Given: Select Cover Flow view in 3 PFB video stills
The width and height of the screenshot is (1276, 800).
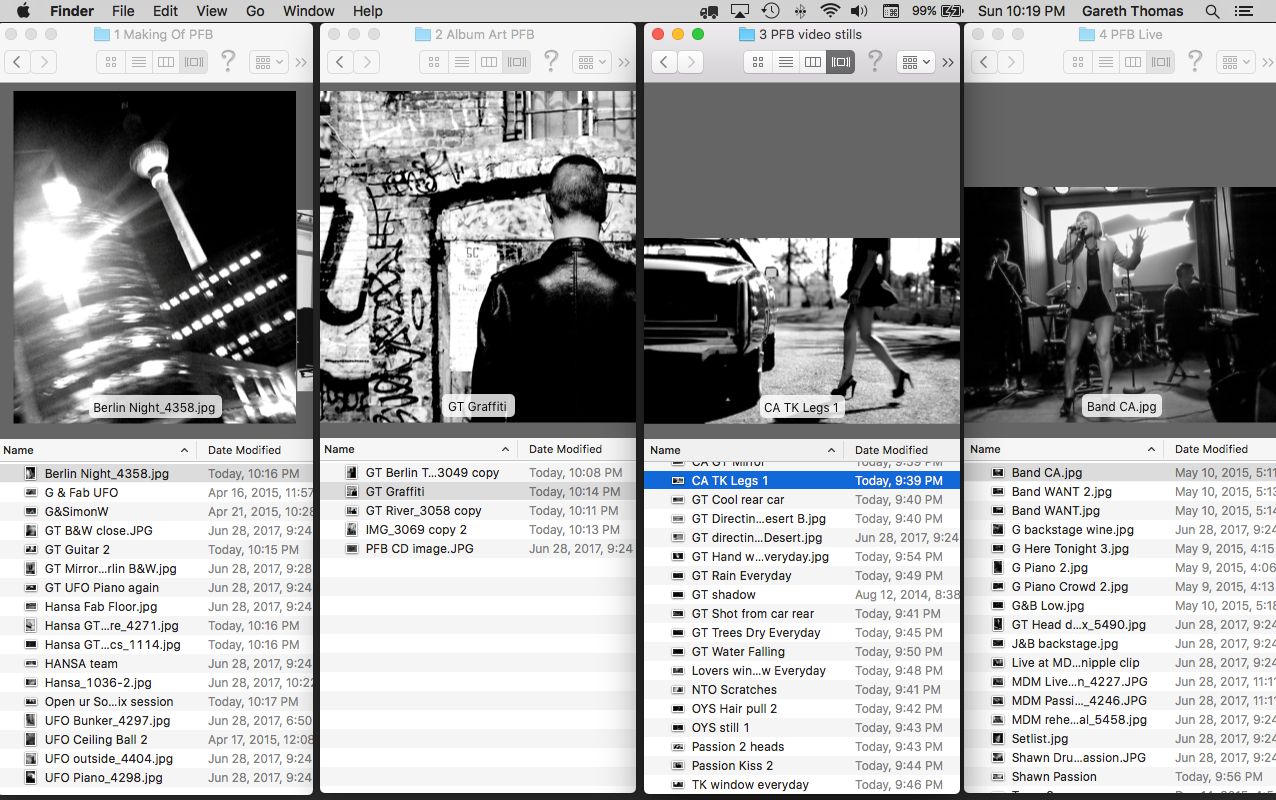Looking at the screenshot, I should pos(841,62).
